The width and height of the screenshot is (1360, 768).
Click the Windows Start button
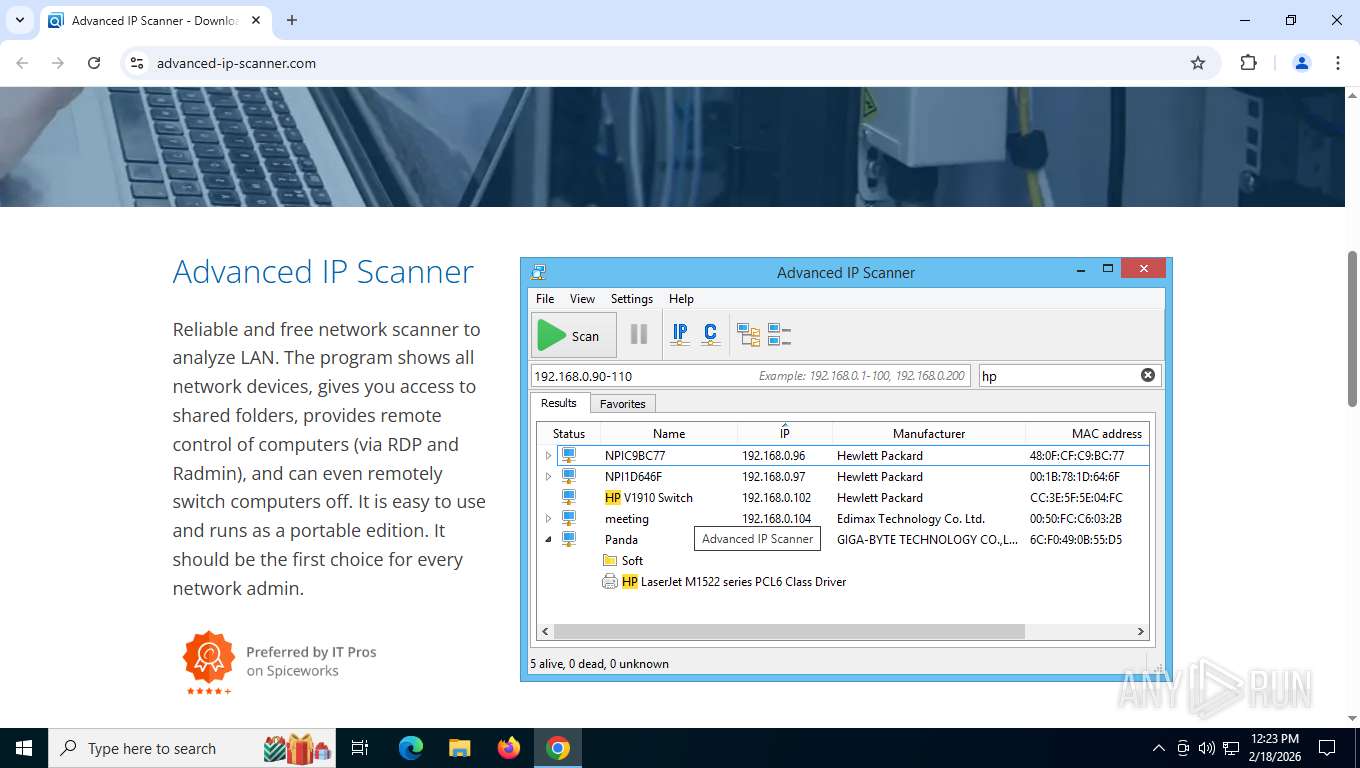pyautogui.click(x=24, y=748)
